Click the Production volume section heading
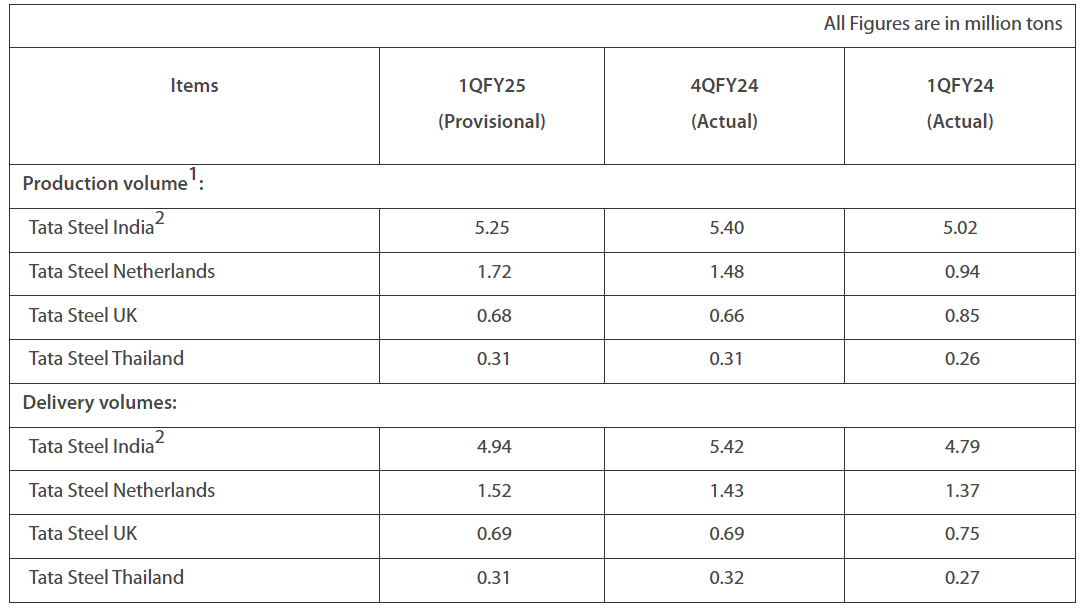The height and width of the screenshot is (609, 1083). click(113, 182)
